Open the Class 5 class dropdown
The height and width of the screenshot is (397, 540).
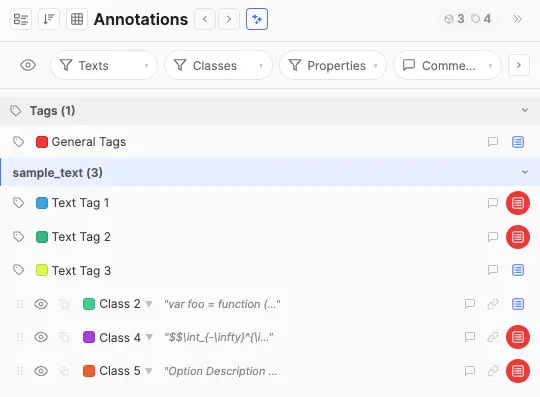click(149, 371)
